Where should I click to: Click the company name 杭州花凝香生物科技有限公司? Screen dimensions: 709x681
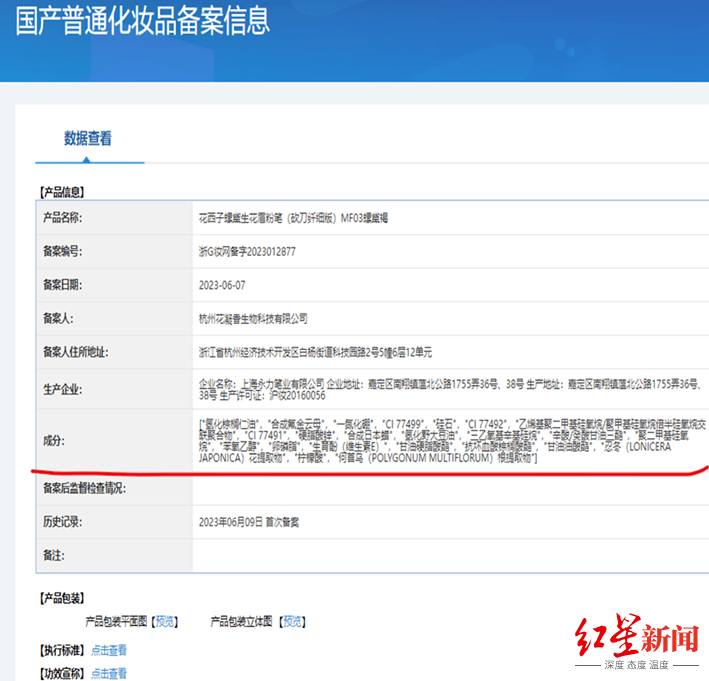253,319
